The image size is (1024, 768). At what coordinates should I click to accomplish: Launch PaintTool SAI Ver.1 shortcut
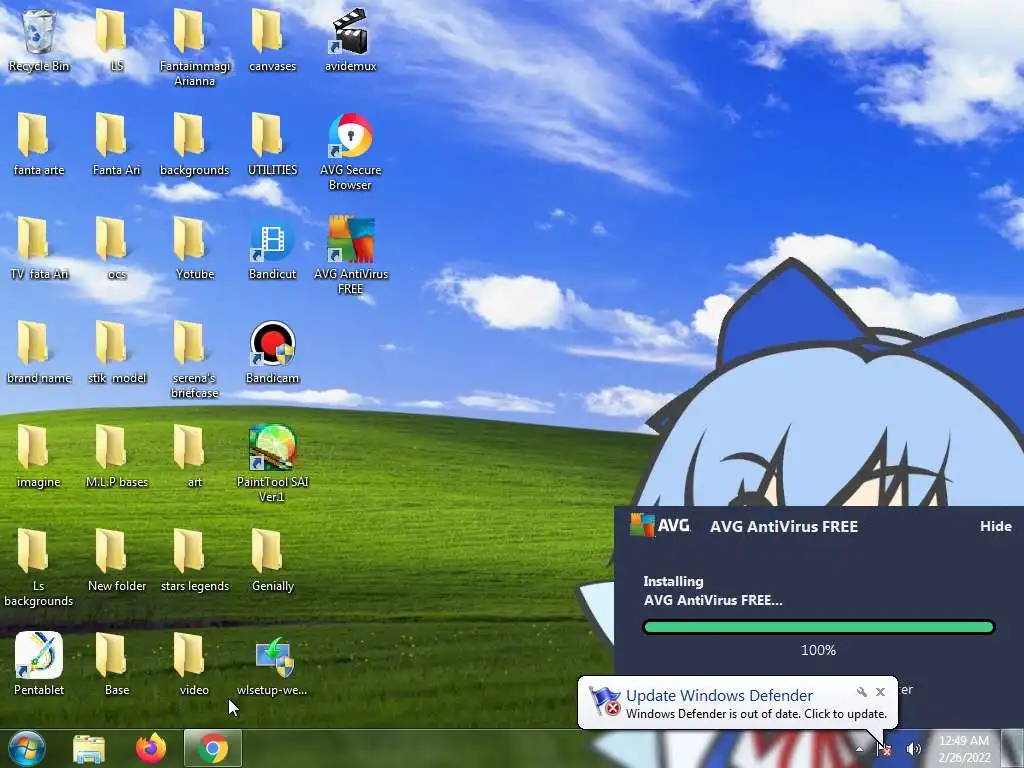272,463
